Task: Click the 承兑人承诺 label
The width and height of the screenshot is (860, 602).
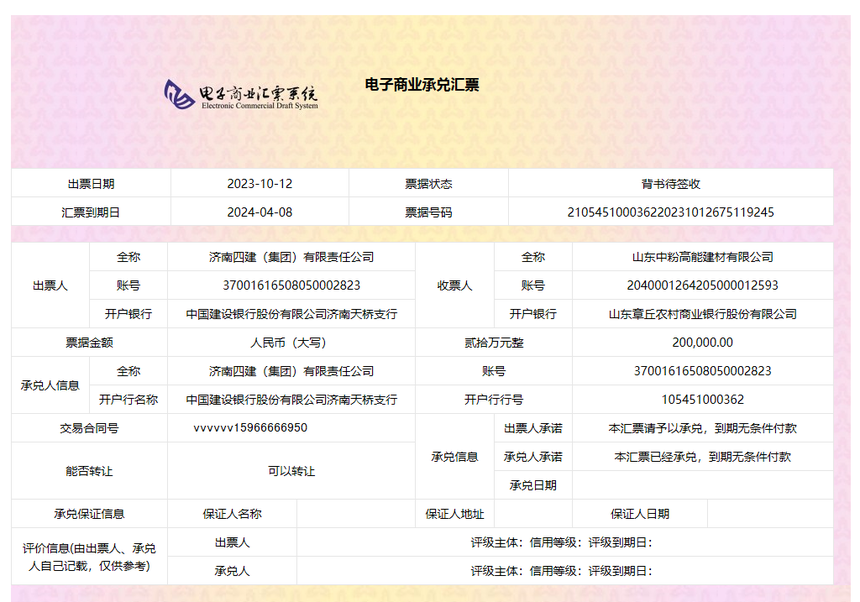Action: tap(533, 456)
